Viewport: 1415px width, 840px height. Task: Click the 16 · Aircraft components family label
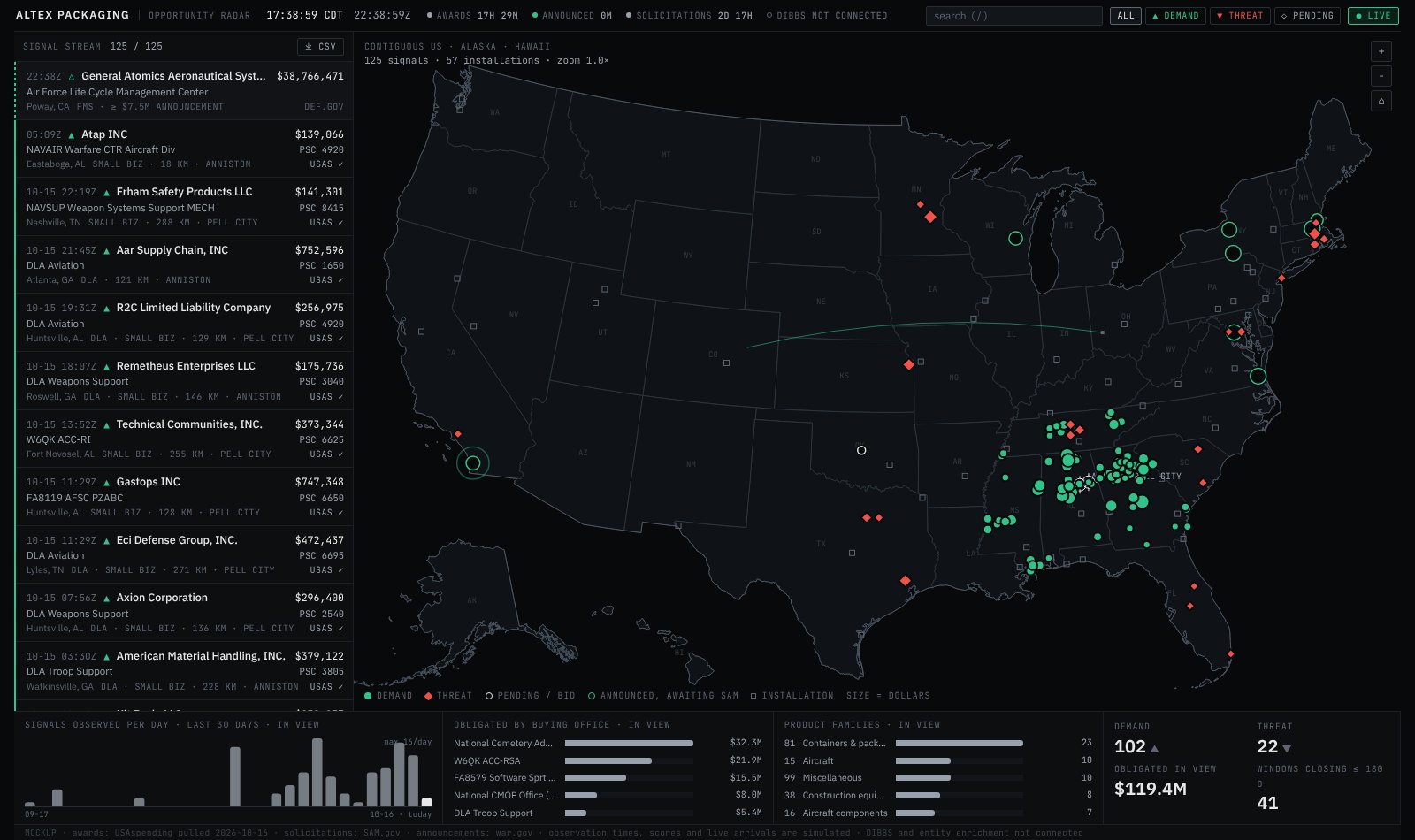click(836, 813)
